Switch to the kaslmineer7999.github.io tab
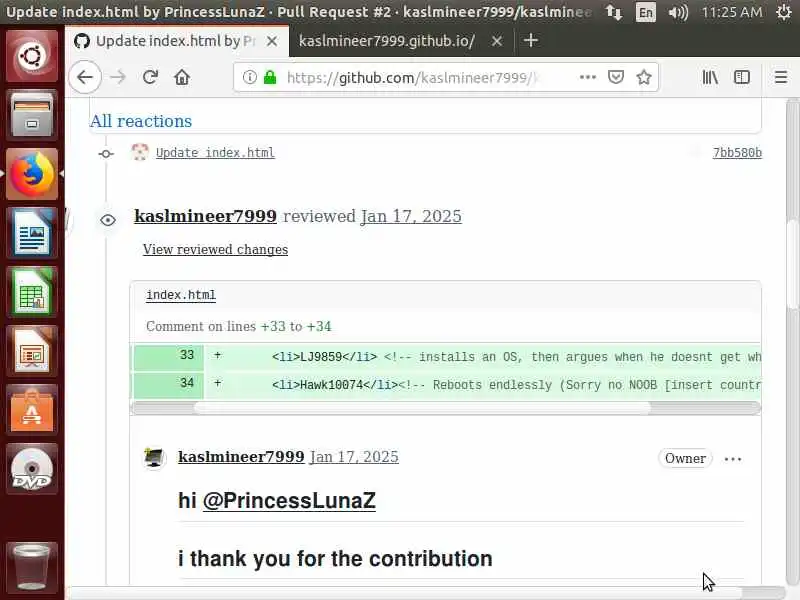The height and width of the screenshot is (600, 800). [x=386, y=41]
